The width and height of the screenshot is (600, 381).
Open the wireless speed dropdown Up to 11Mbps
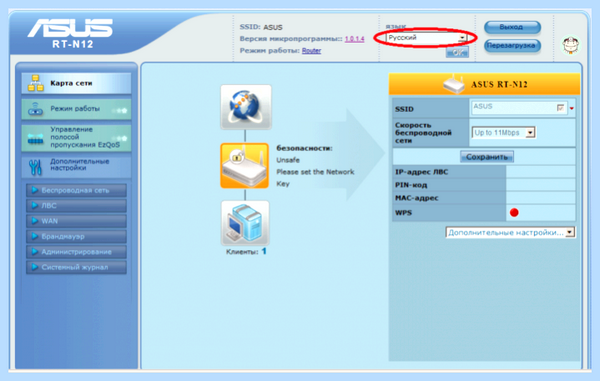(504, 133)
